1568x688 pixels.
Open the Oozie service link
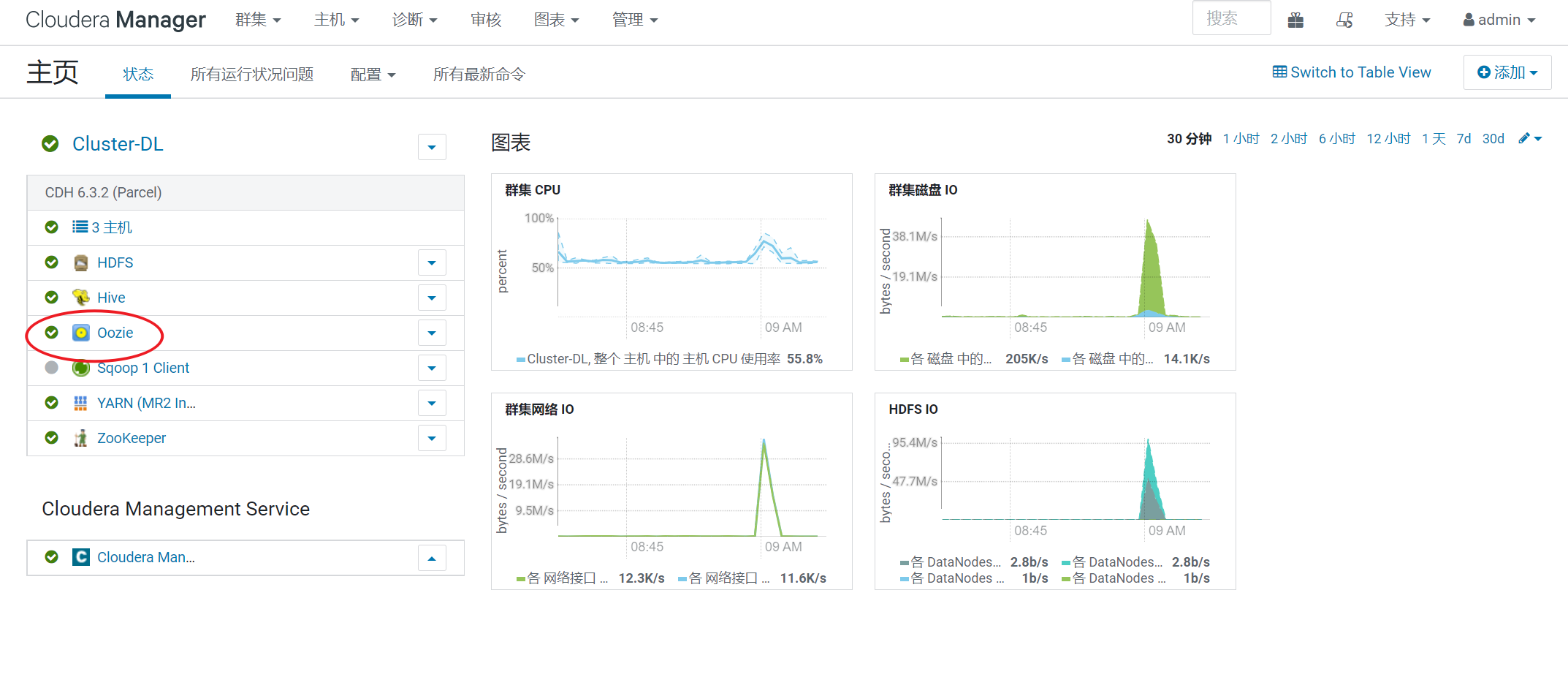point(115,333)
